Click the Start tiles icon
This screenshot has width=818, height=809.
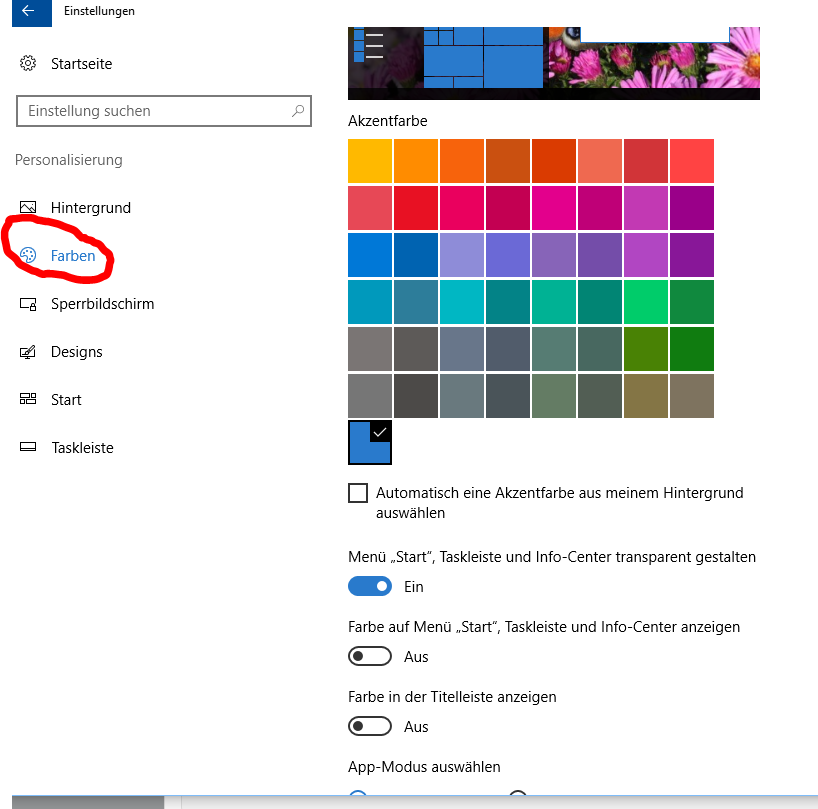click(x=28, y=399)
